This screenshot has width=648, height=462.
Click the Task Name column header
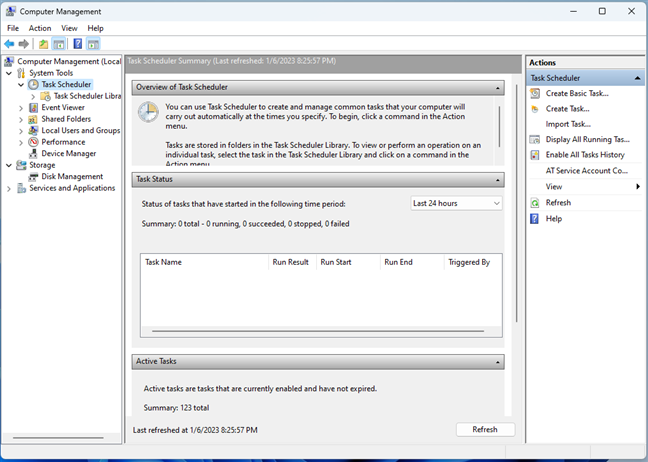click(x=205, y=262)
